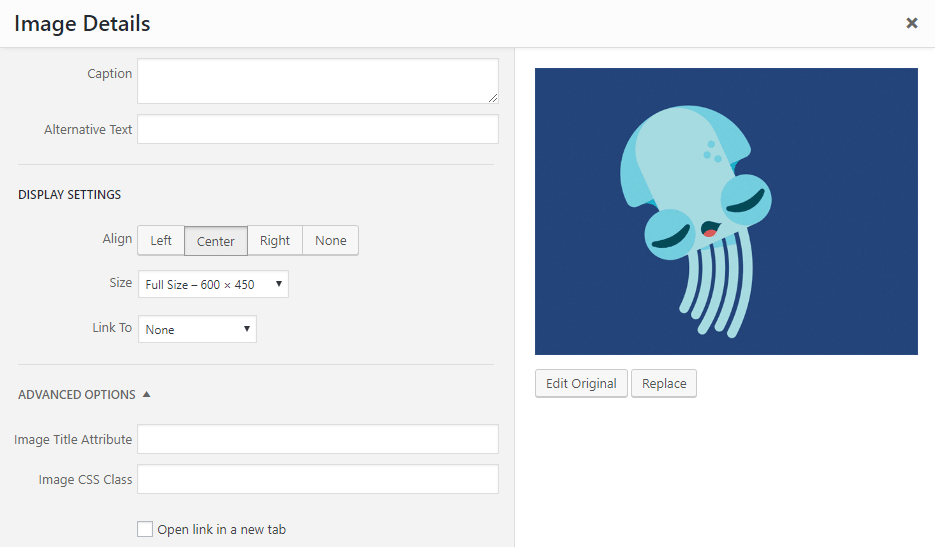Viewport: 935px width, 547px height.
Task: Click the Replace image button
Action: coord(664,384)
